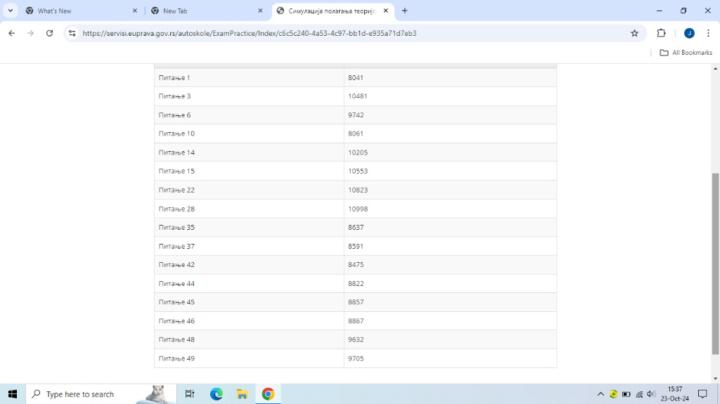The image size is (720, 404).
Task: Select the Питање 48 cell
Action: click(x=249, y=340)
